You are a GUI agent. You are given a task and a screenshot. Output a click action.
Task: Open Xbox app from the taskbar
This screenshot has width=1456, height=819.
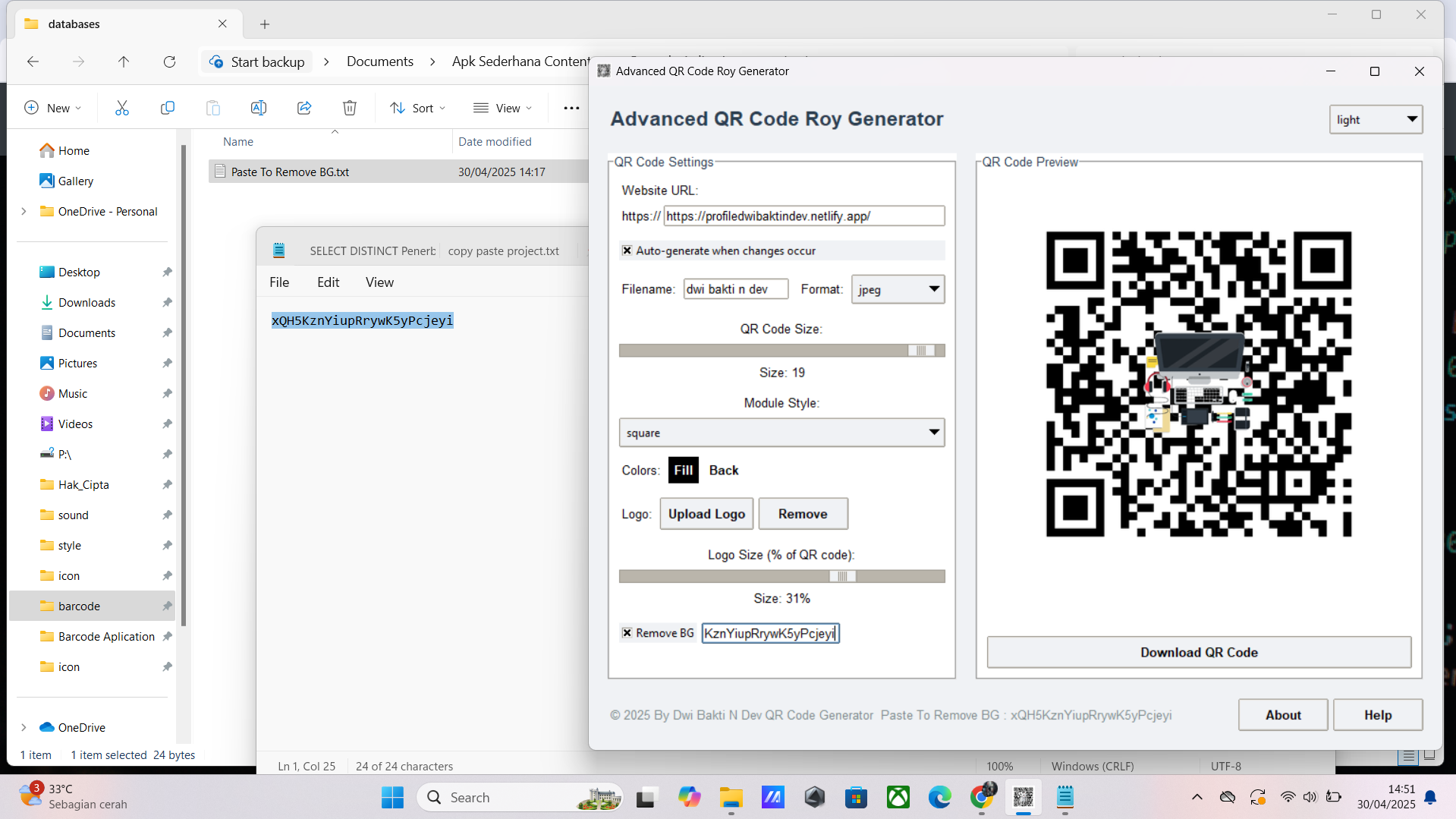[x=898, y=798]
